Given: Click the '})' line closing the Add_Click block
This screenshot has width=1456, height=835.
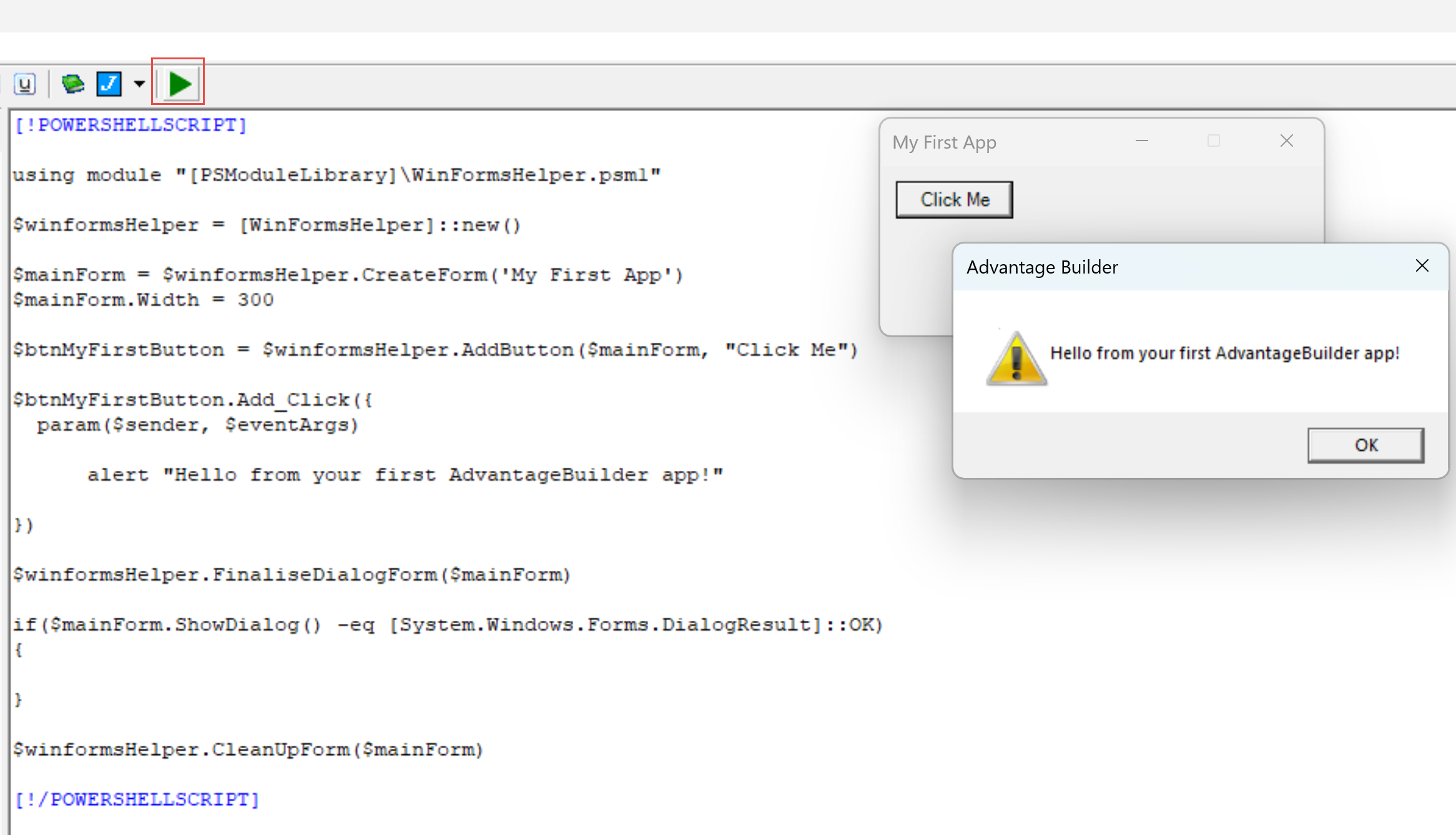Looking at the screenshot, I should (x=24, y=525).
